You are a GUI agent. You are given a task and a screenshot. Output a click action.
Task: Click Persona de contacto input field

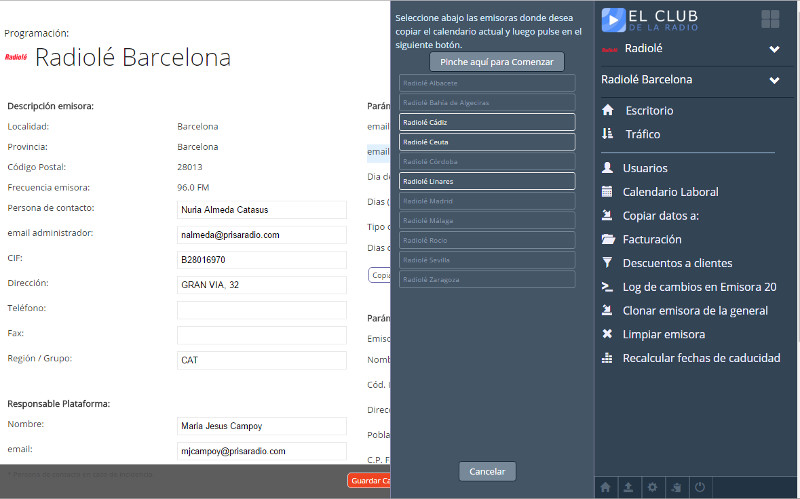(262, 210)
